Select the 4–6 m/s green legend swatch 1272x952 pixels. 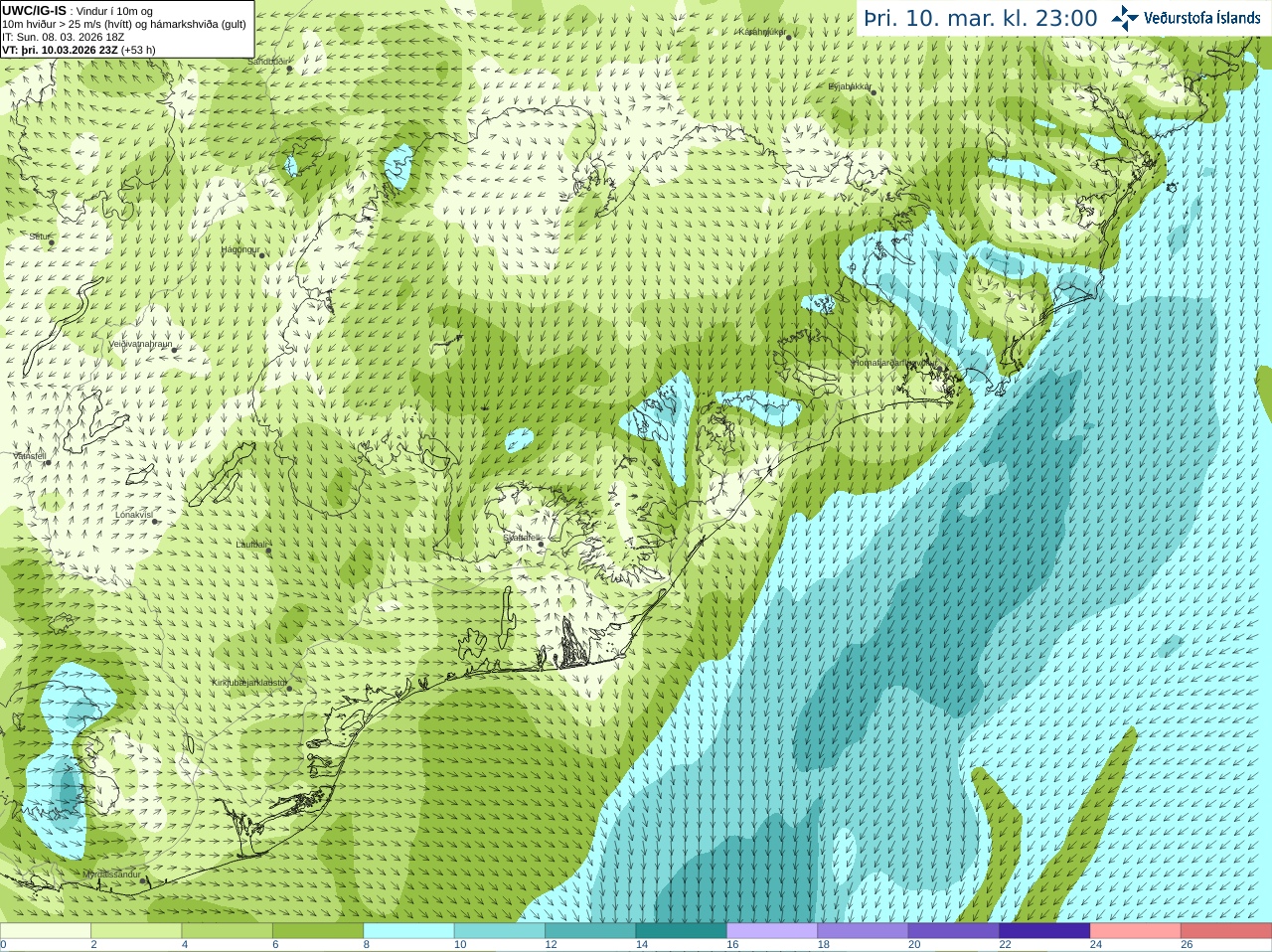click(x=227, y=931)
